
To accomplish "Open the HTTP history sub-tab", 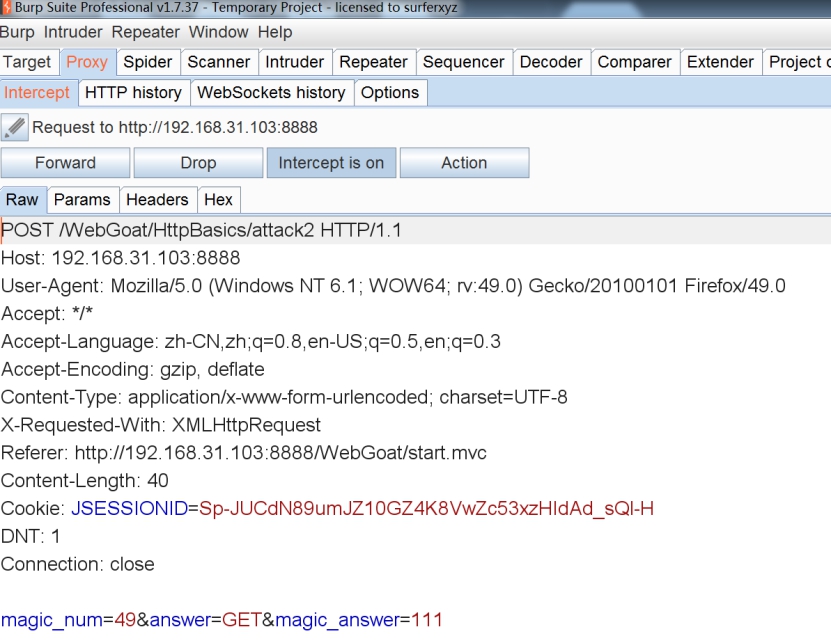I will tap(133, 93).
